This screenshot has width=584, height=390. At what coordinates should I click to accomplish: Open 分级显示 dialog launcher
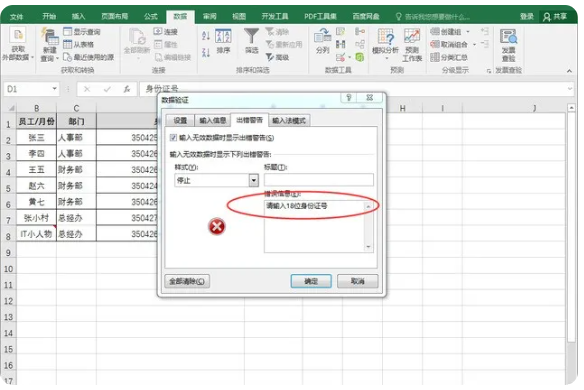pos(489,71)
